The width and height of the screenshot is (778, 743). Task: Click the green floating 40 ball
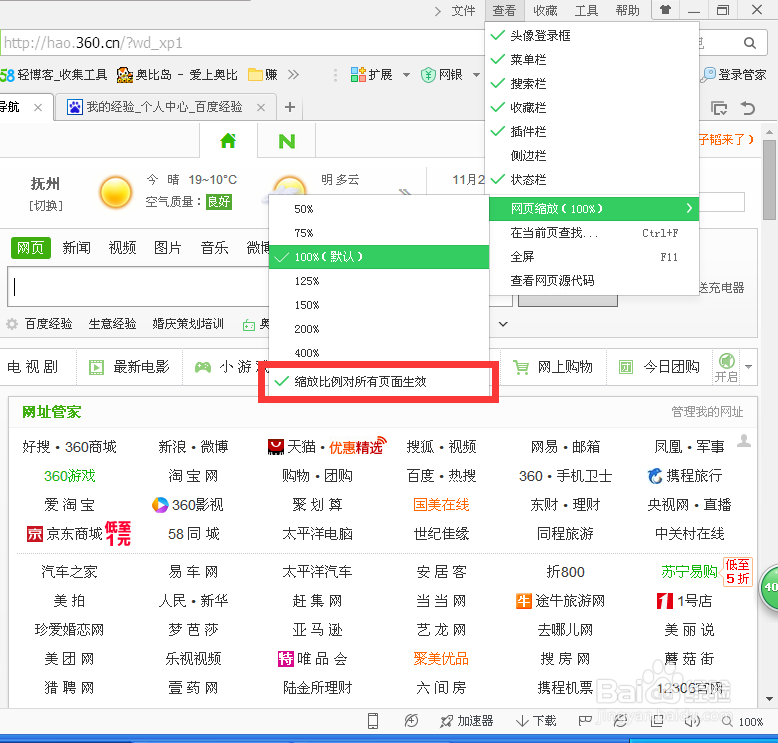click(x=769, y=587)
